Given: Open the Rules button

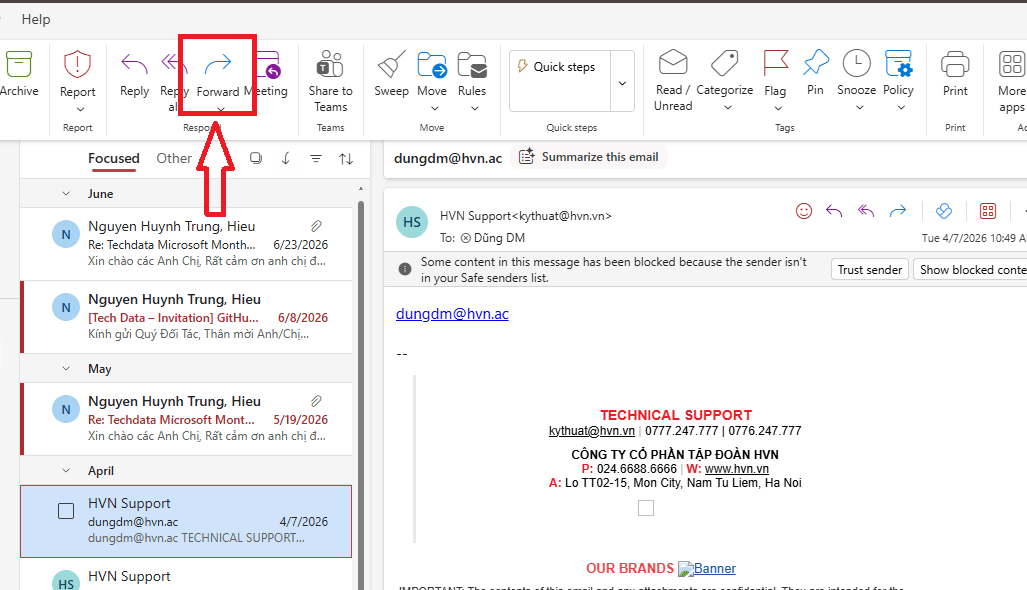Looking at the screenshot, I should [472, 73].
